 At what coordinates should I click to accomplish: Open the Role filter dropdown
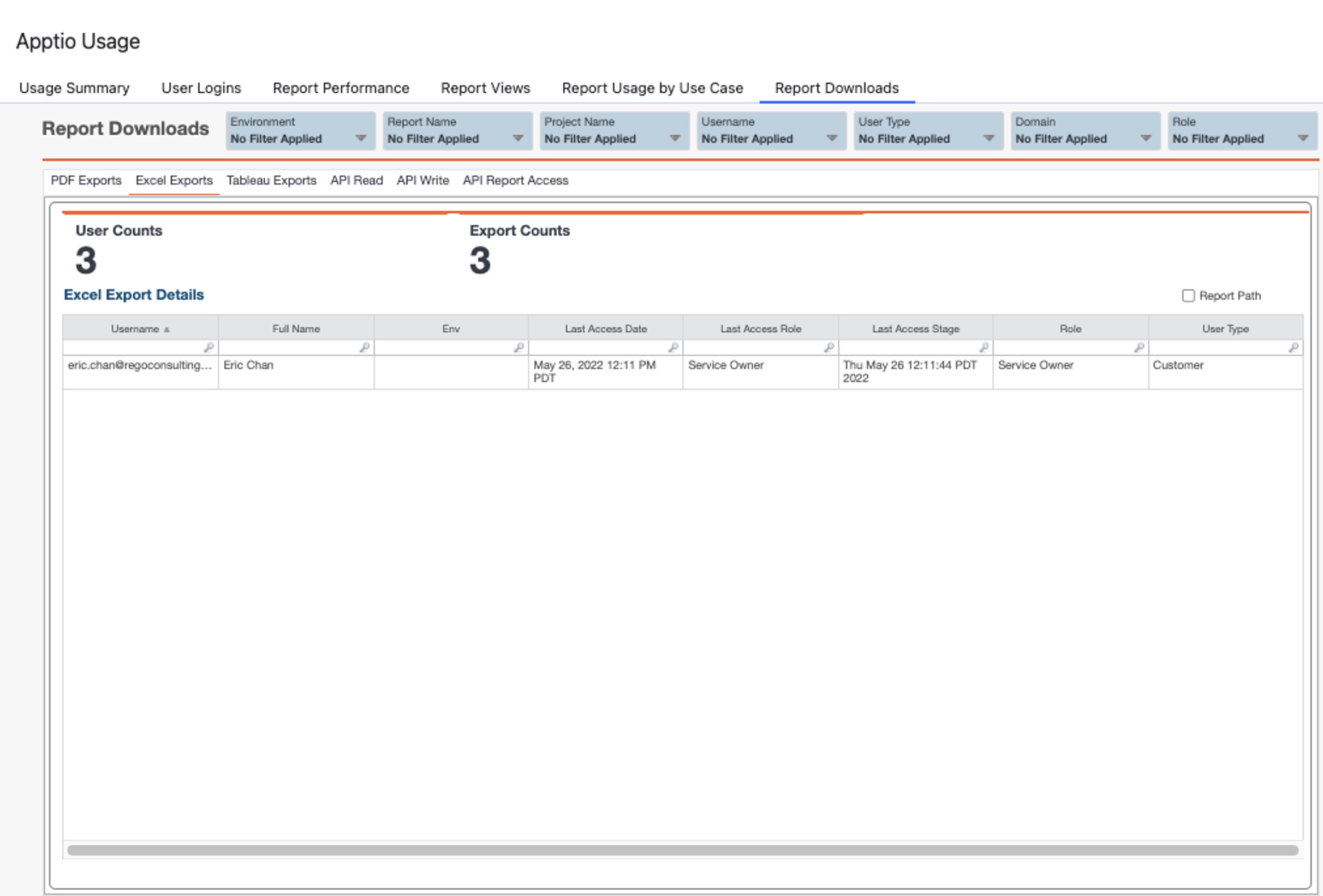1243,131
